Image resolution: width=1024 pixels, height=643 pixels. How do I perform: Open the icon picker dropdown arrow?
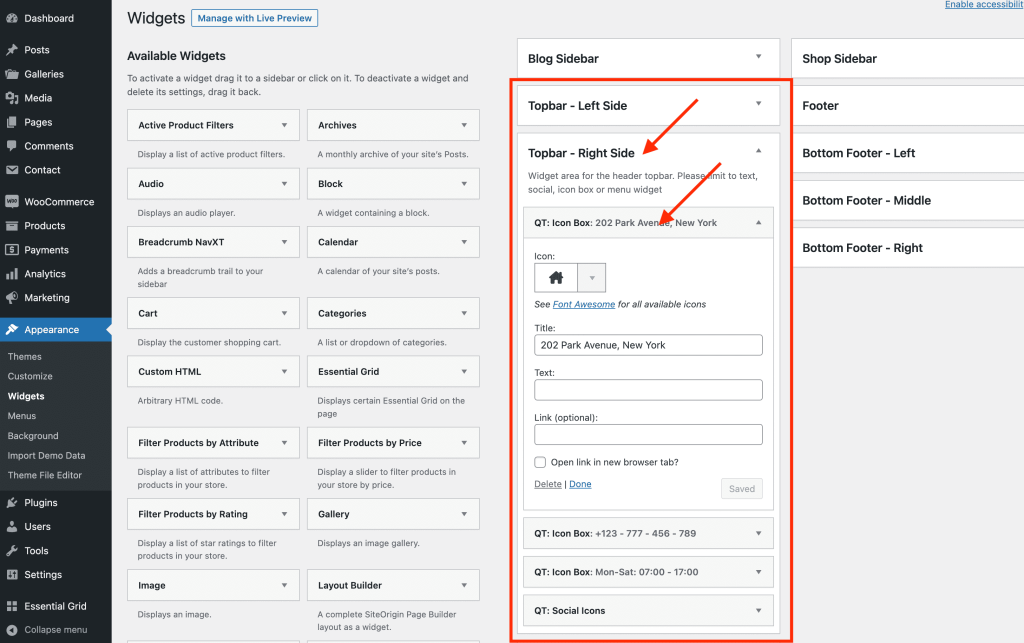(592, 278)
